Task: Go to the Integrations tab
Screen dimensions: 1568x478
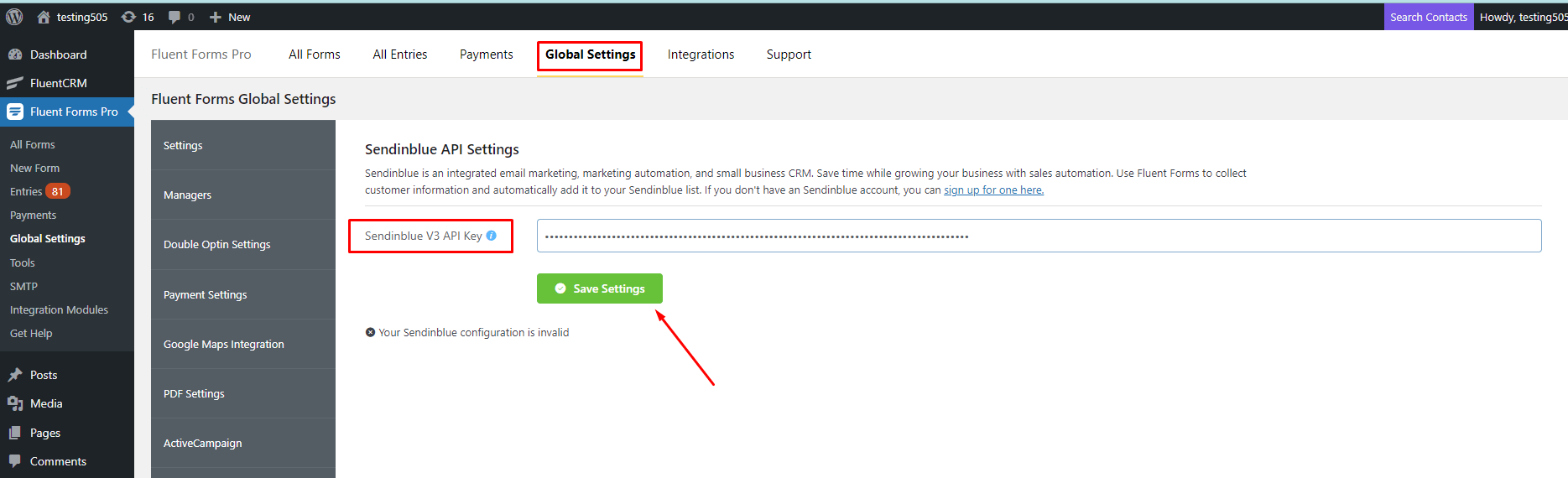Action: point(701,55)
